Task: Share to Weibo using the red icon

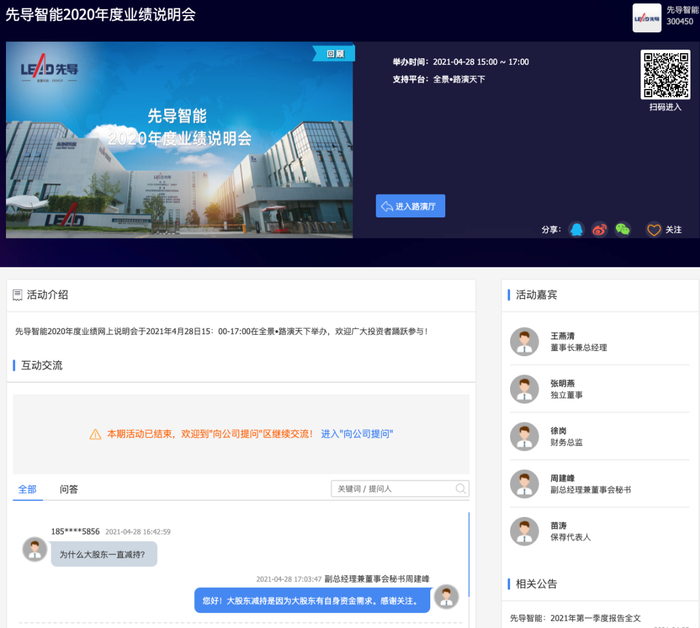Action: point(599,229)
